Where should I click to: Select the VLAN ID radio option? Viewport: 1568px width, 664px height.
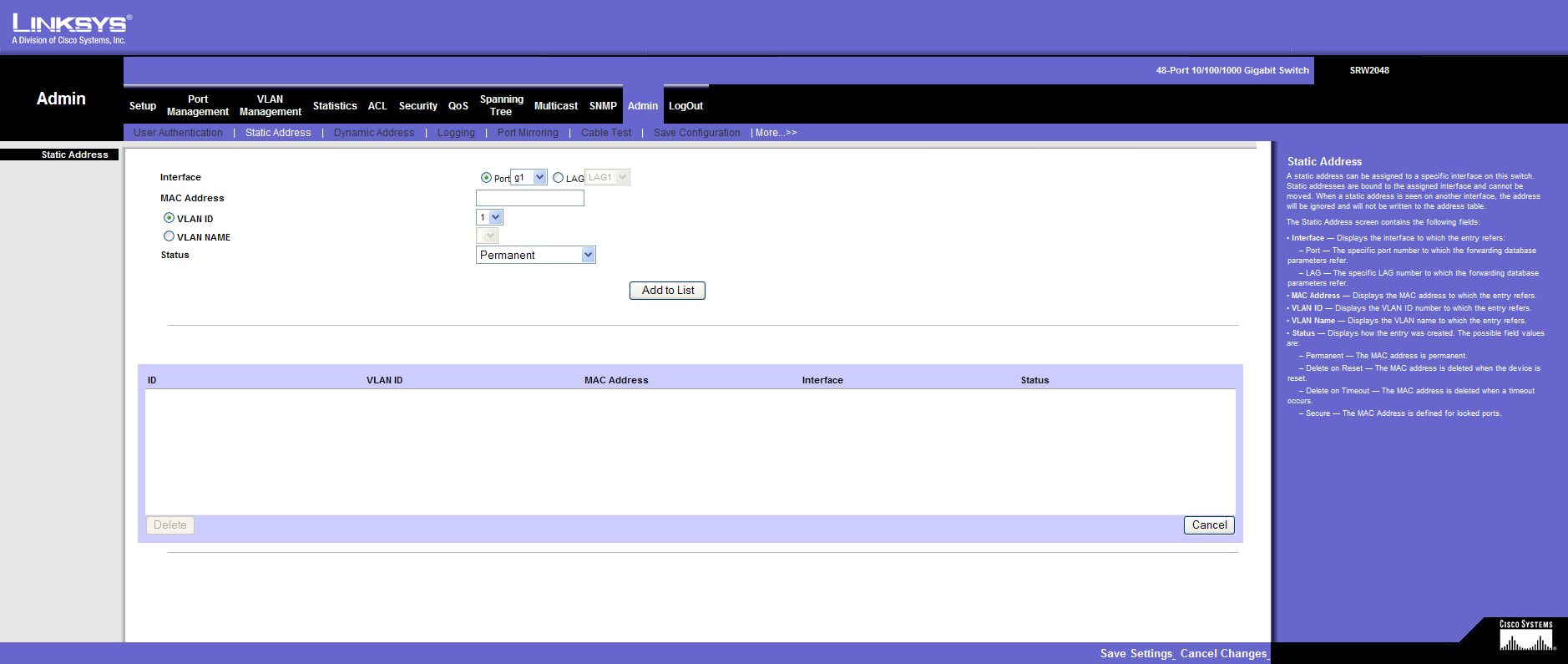(169, 218)
